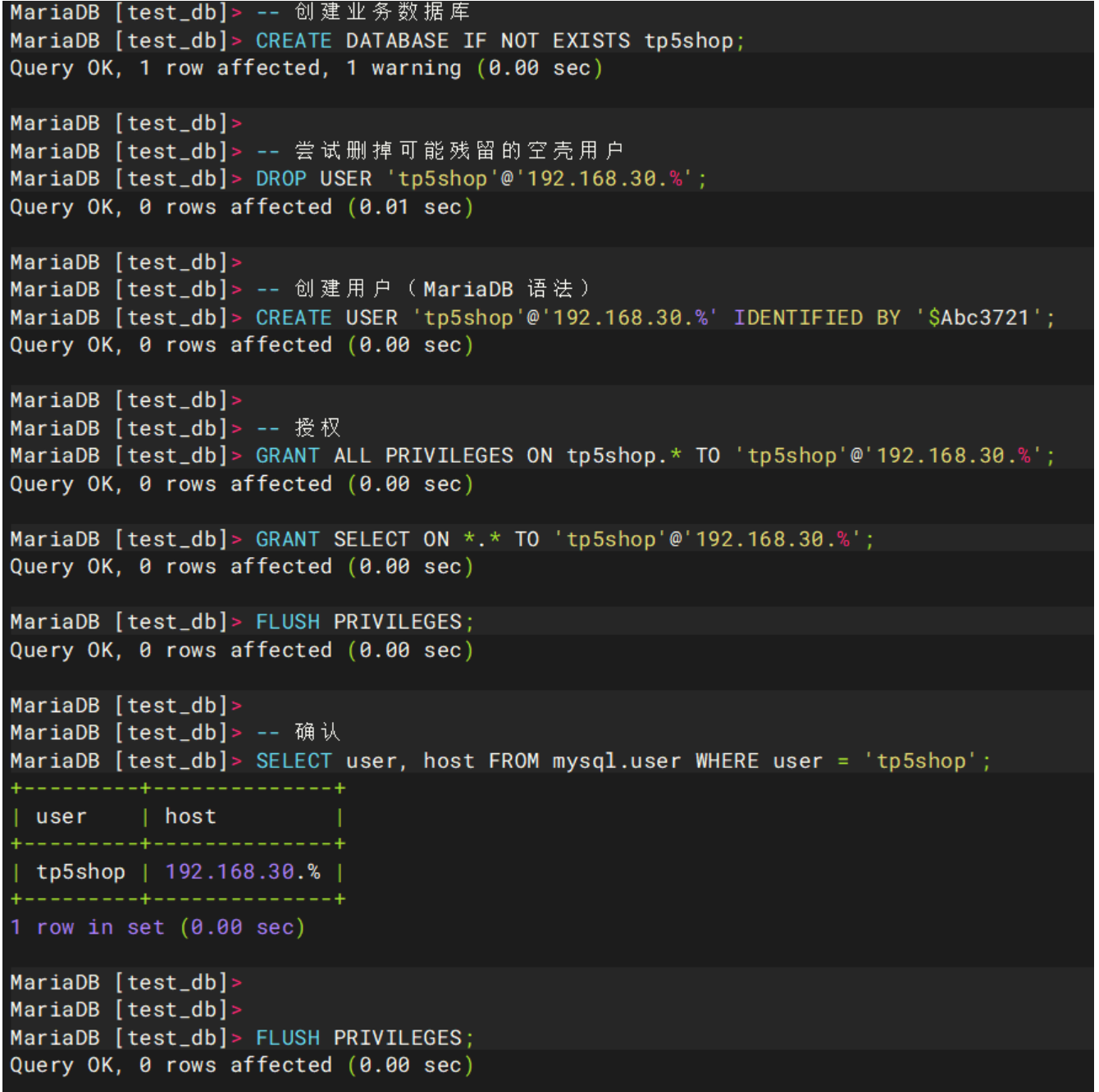This screenshot has width=1099, height=1092.
Task: Click the GRANT ALL PRIVILEGES ON tp5shop.* line
Action: tap(655, 455)
